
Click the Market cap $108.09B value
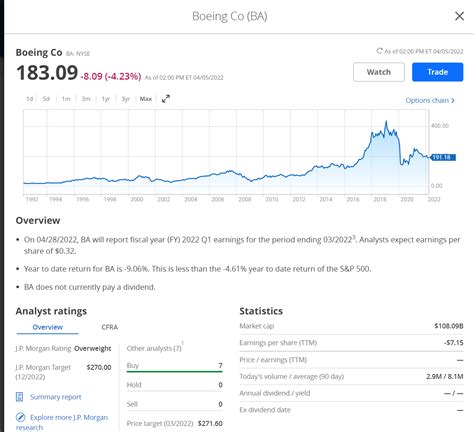[x=449, y=326]
